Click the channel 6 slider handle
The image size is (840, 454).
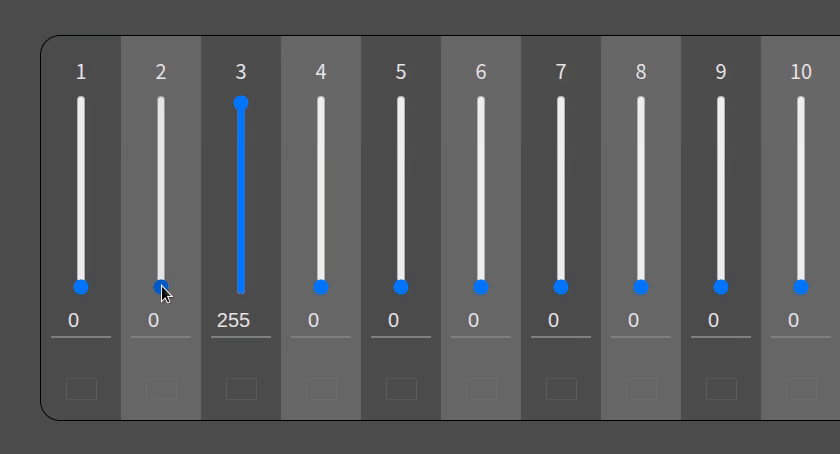tap(481, 287)
